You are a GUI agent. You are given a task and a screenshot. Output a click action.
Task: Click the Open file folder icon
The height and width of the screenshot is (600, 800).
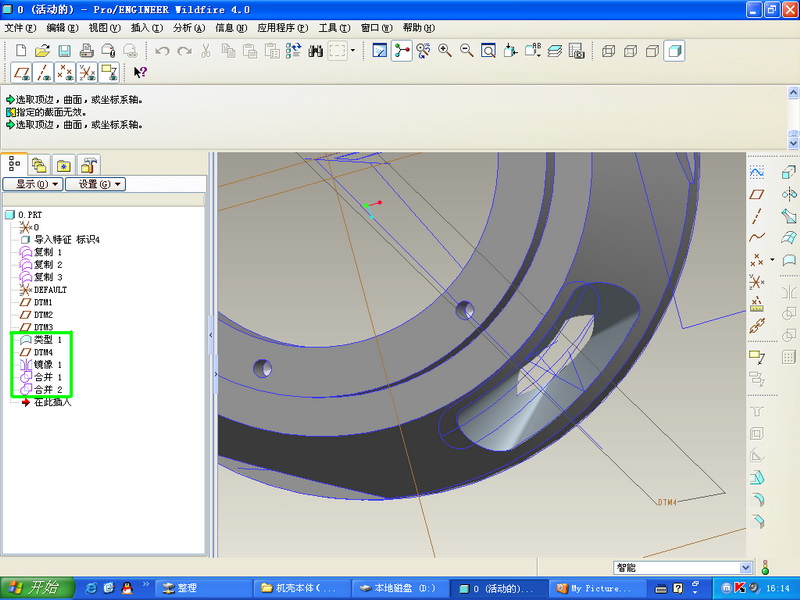tap(42, 50)
